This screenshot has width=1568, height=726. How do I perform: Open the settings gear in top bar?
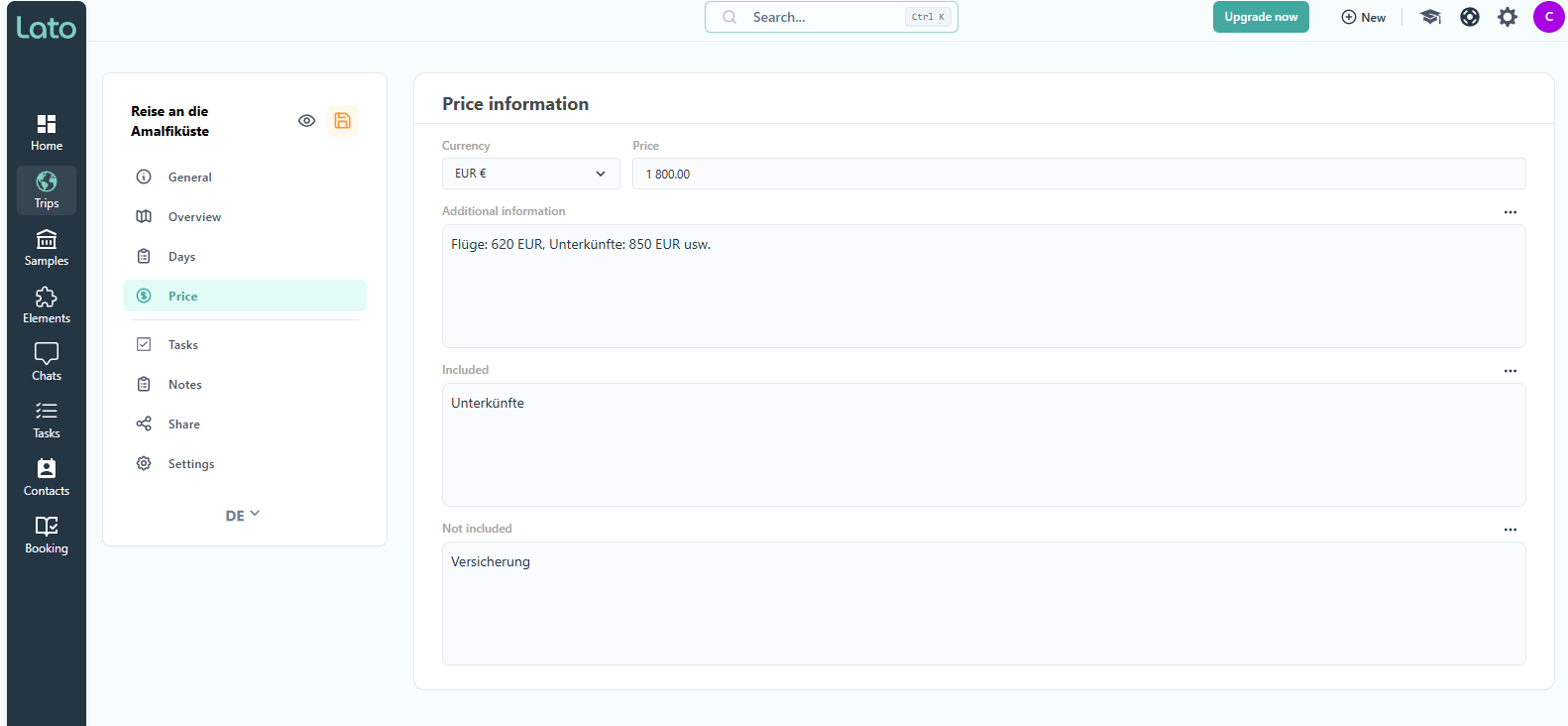(1508, 17)
